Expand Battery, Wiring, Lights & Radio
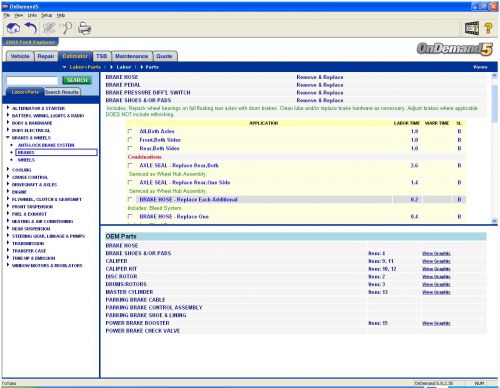This screenshot has width=500, height=388. coord(8,115)
